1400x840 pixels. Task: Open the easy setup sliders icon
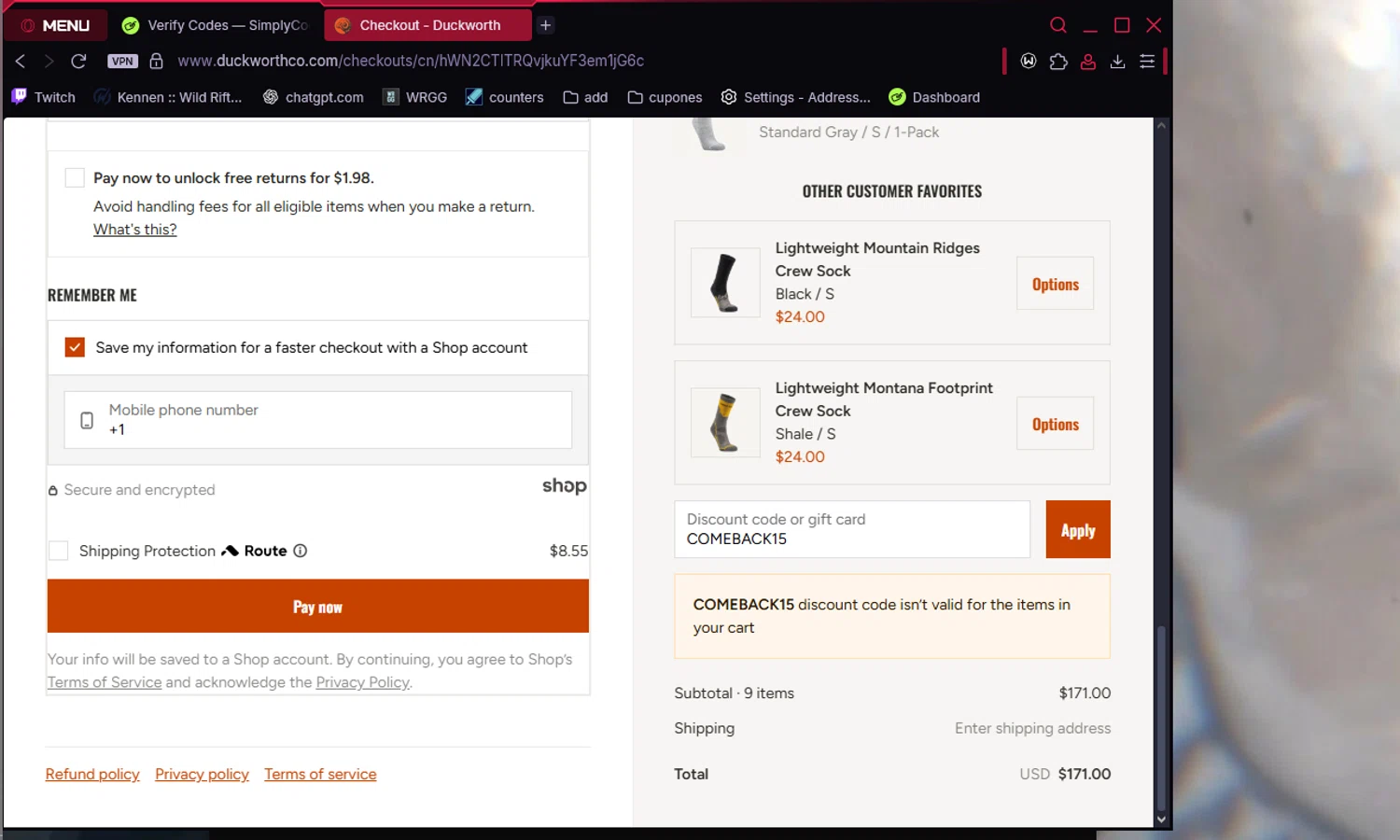1147,61
